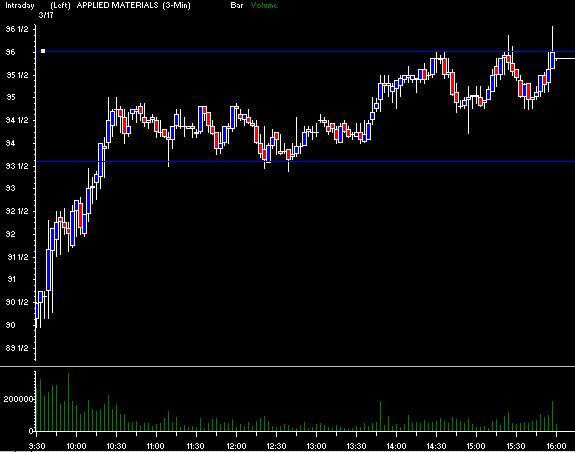Click the last-price white line at right edge
Screen dimensions: 575x452
click(565, 59)
